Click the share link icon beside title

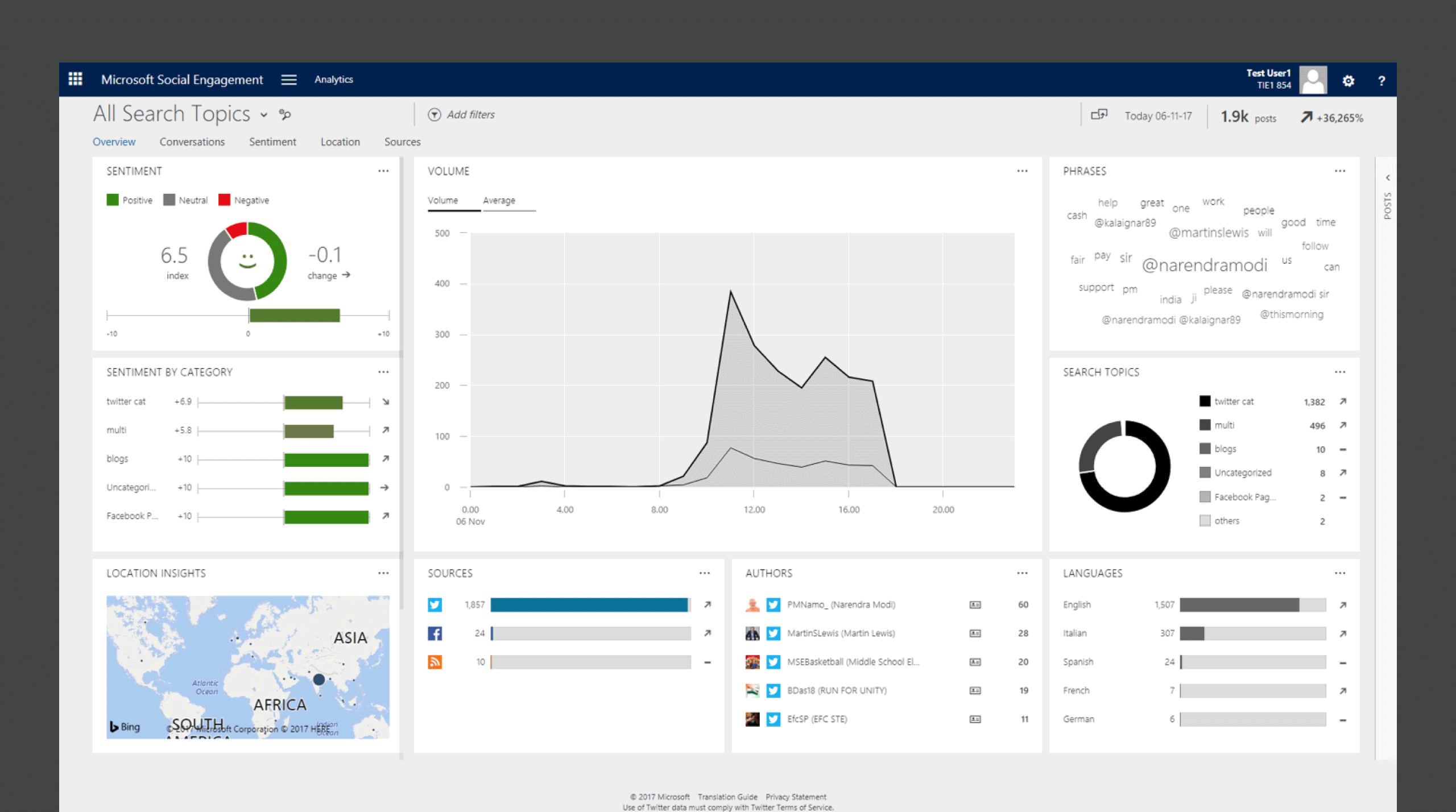[x=285, y=115]
